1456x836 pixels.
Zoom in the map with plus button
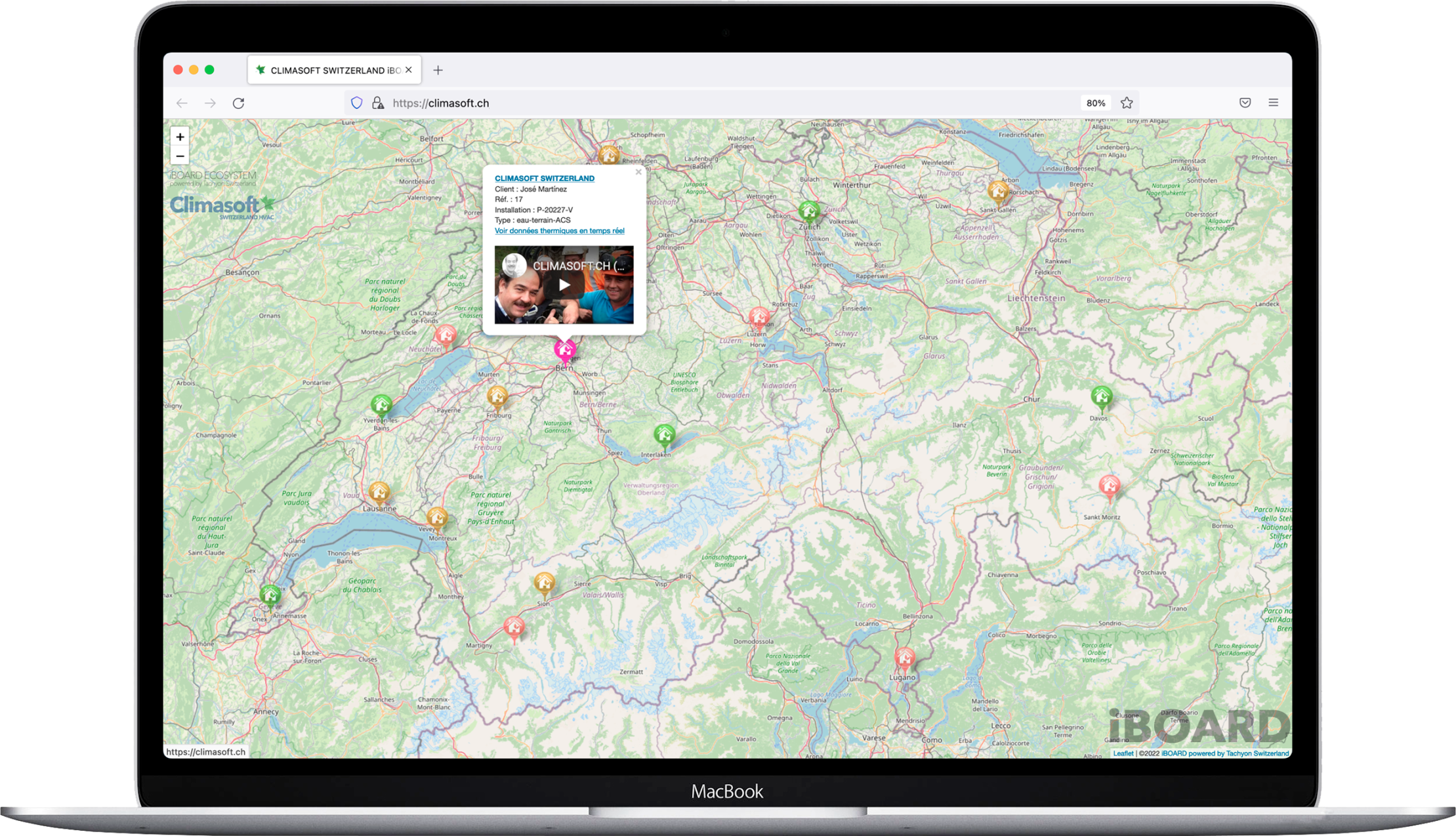click(180, 136)
